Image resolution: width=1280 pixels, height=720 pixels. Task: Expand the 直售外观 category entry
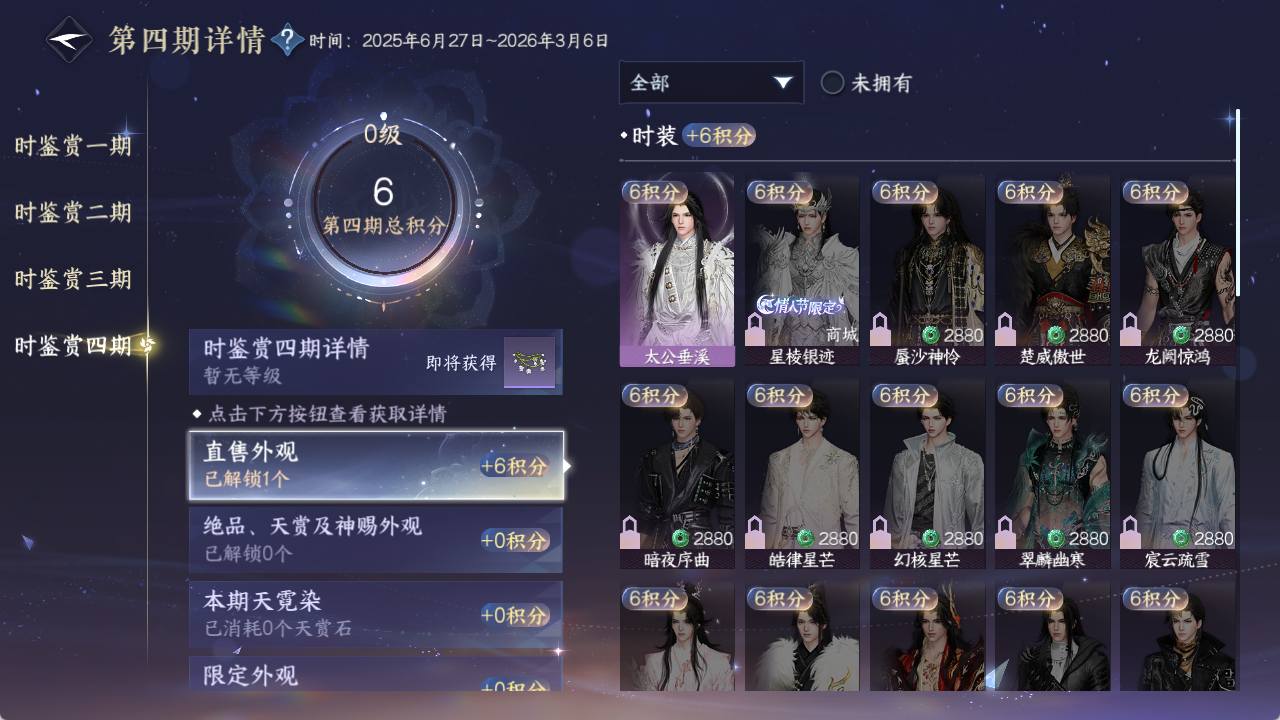(x=376, y=466)
